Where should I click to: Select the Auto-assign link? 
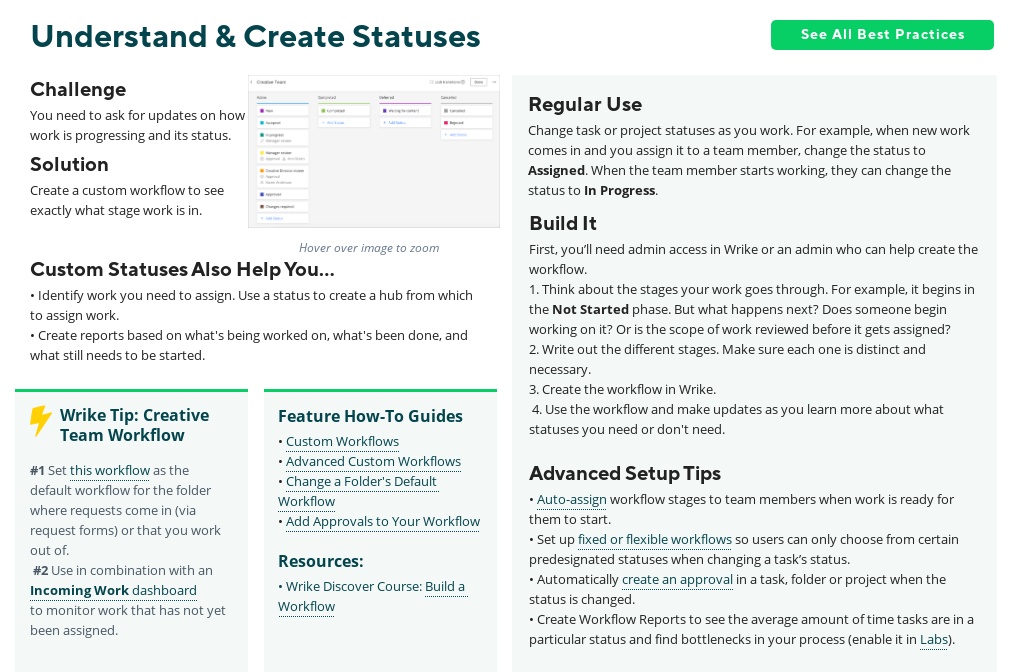tap(571, 499)
